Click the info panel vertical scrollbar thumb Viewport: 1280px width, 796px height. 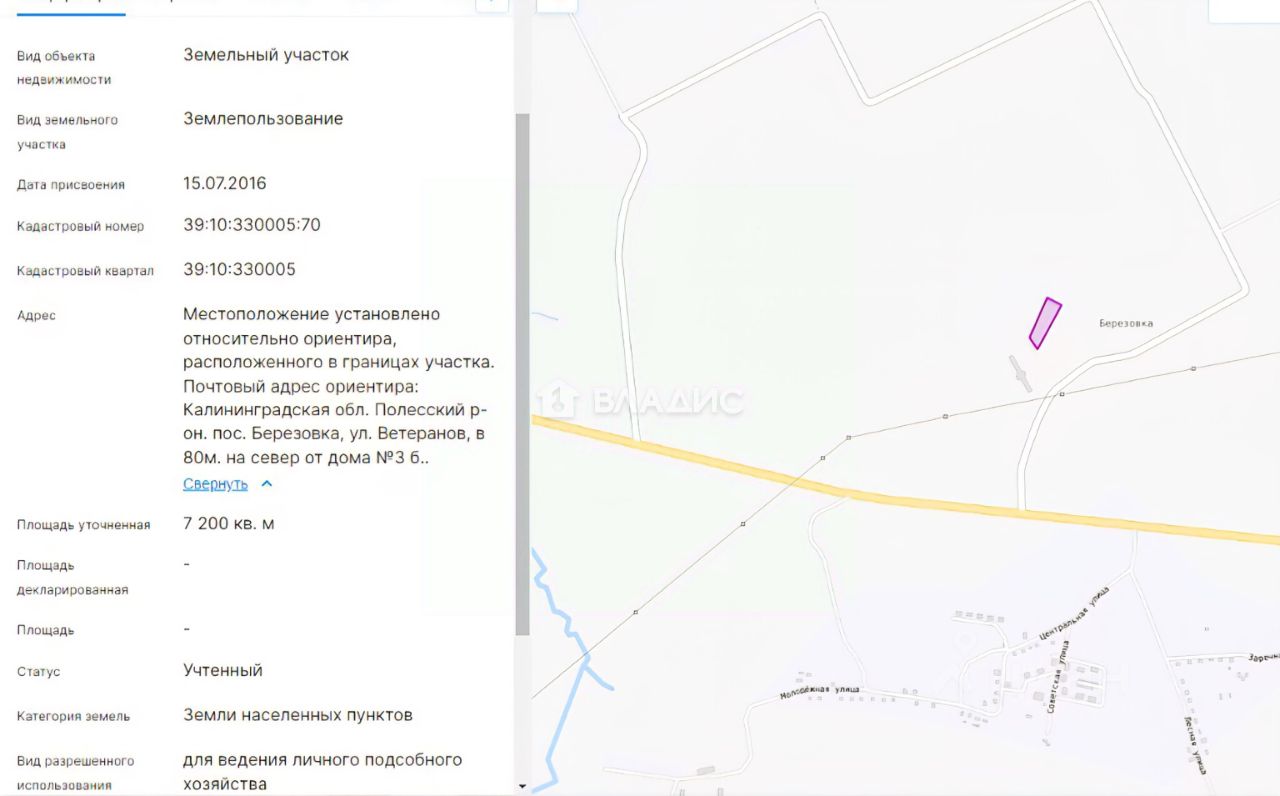pyautogui.click(x=522, y=374)
